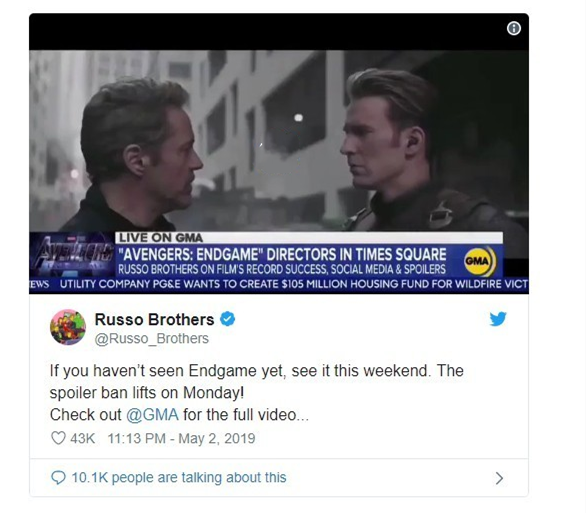Expand conversation with the right chevron arrow
Image resolution: width=586 pixels, height=513 pixels.
pyautogui.click(x=499, y=478)
